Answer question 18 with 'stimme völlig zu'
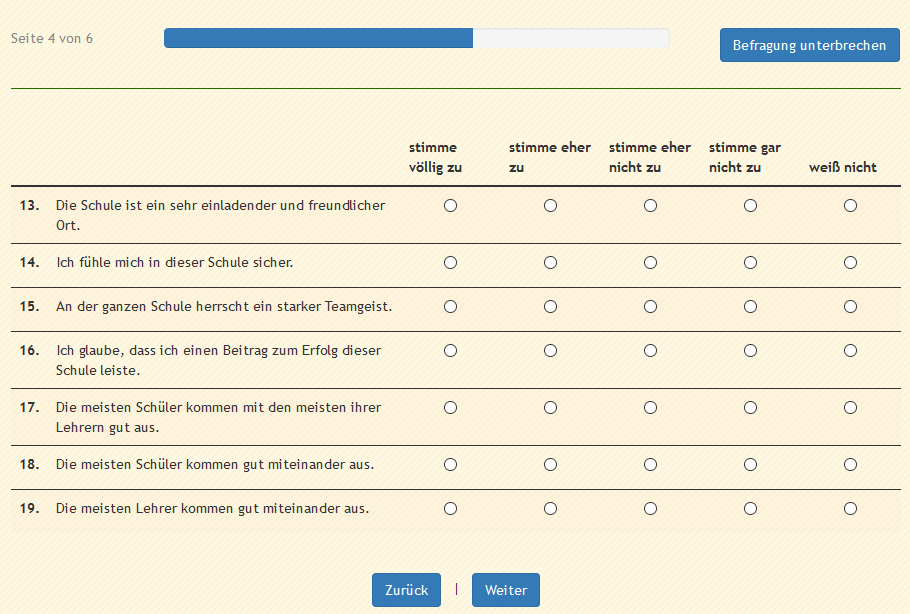The height and width of the screenshot is (614, 910). pos(450,464)
